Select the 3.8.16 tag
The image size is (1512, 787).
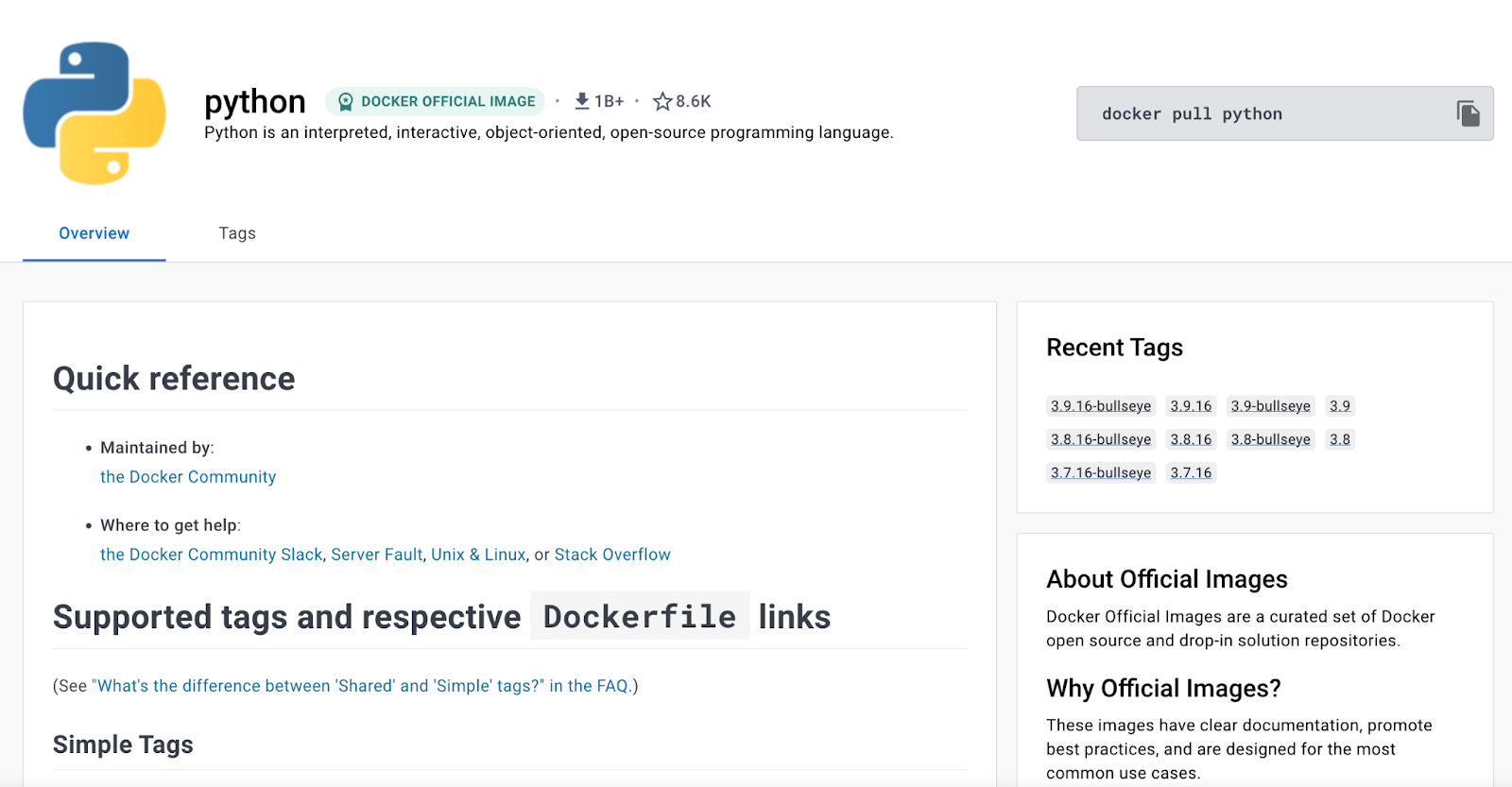(1191, 439)
